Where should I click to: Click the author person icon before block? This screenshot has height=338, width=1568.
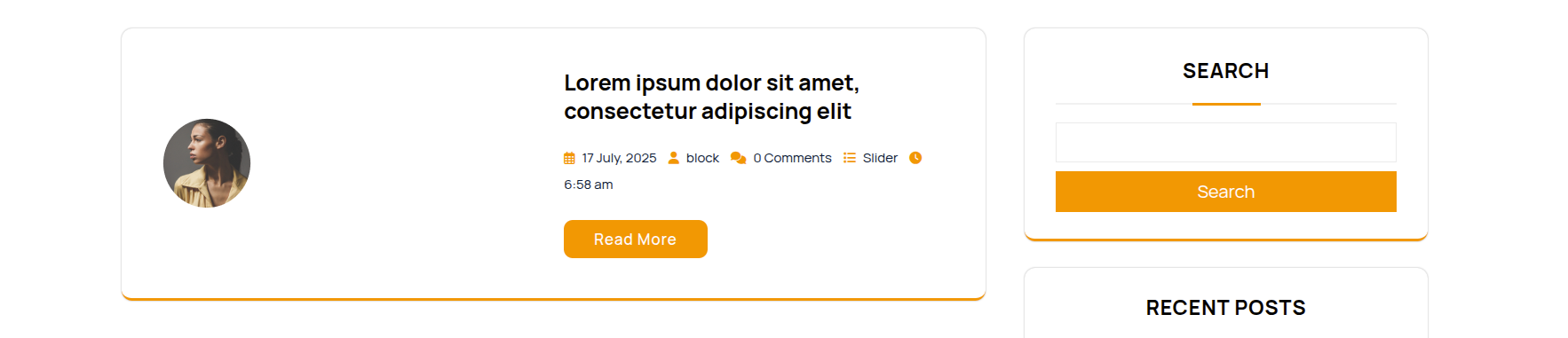coord(673,158)
